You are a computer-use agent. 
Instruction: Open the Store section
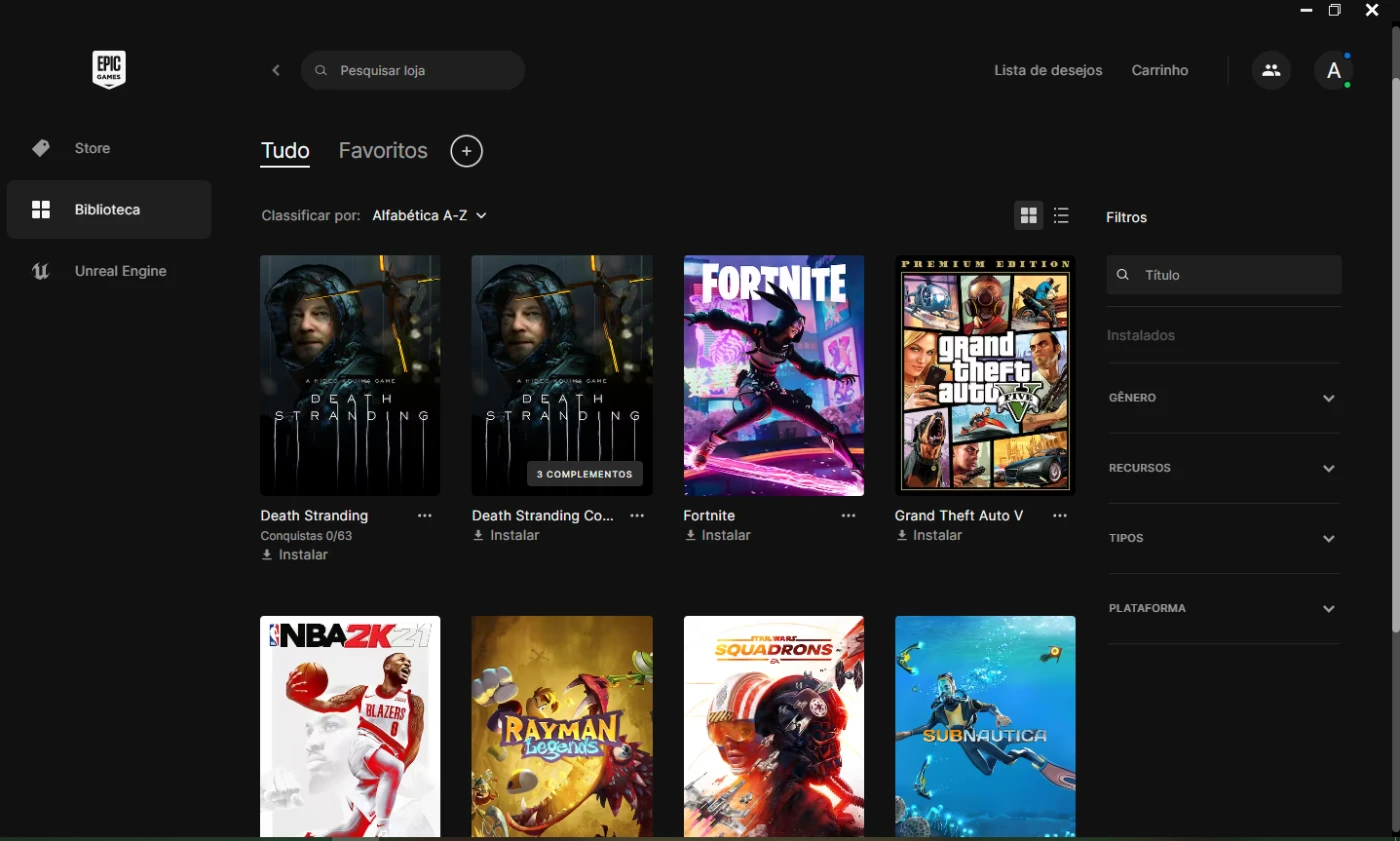click(x=109, y=148)
